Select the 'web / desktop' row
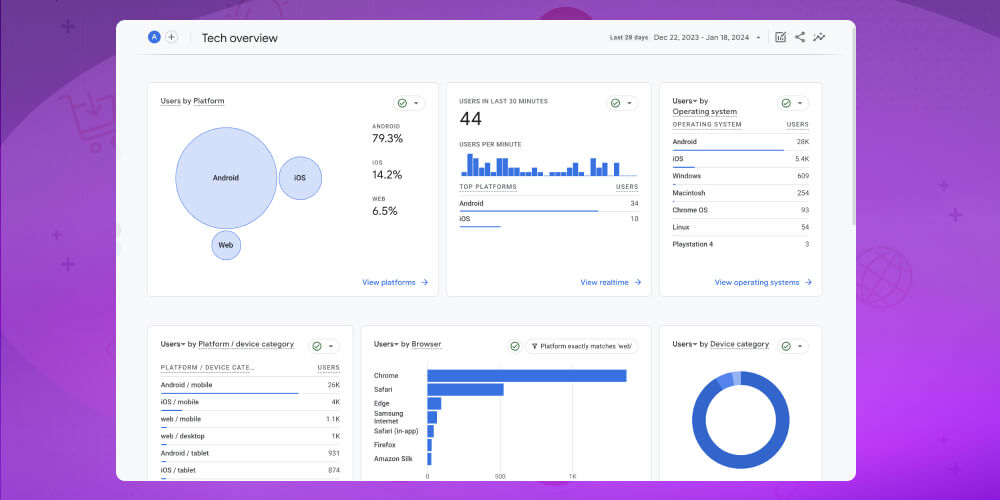This screenshot has width=1000, height=500. click(x=250, y=436)
